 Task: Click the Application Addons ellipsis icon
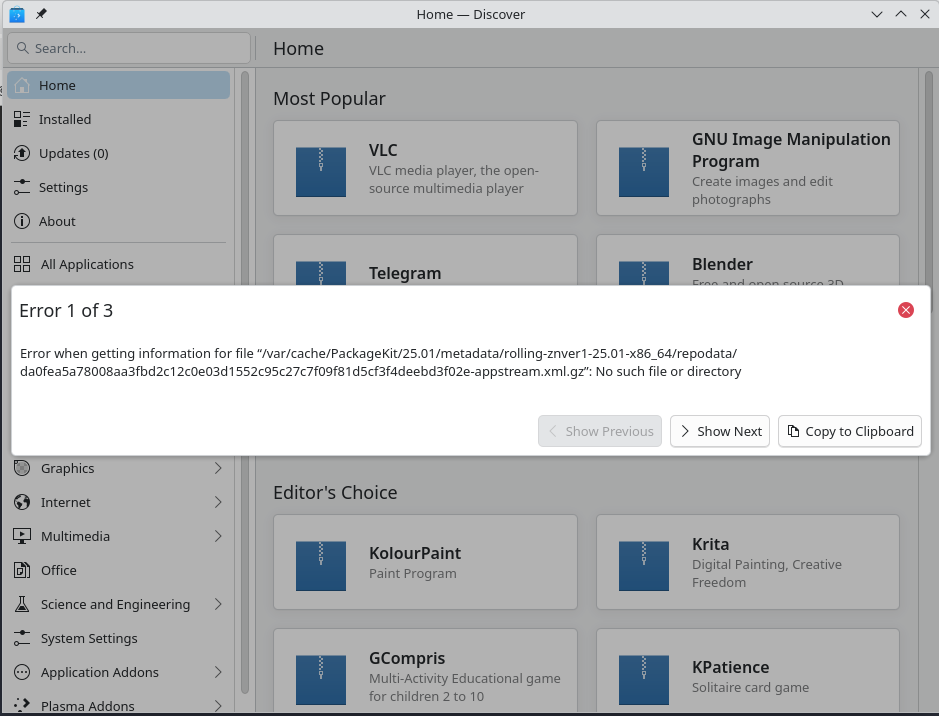[x=22, y=672]
